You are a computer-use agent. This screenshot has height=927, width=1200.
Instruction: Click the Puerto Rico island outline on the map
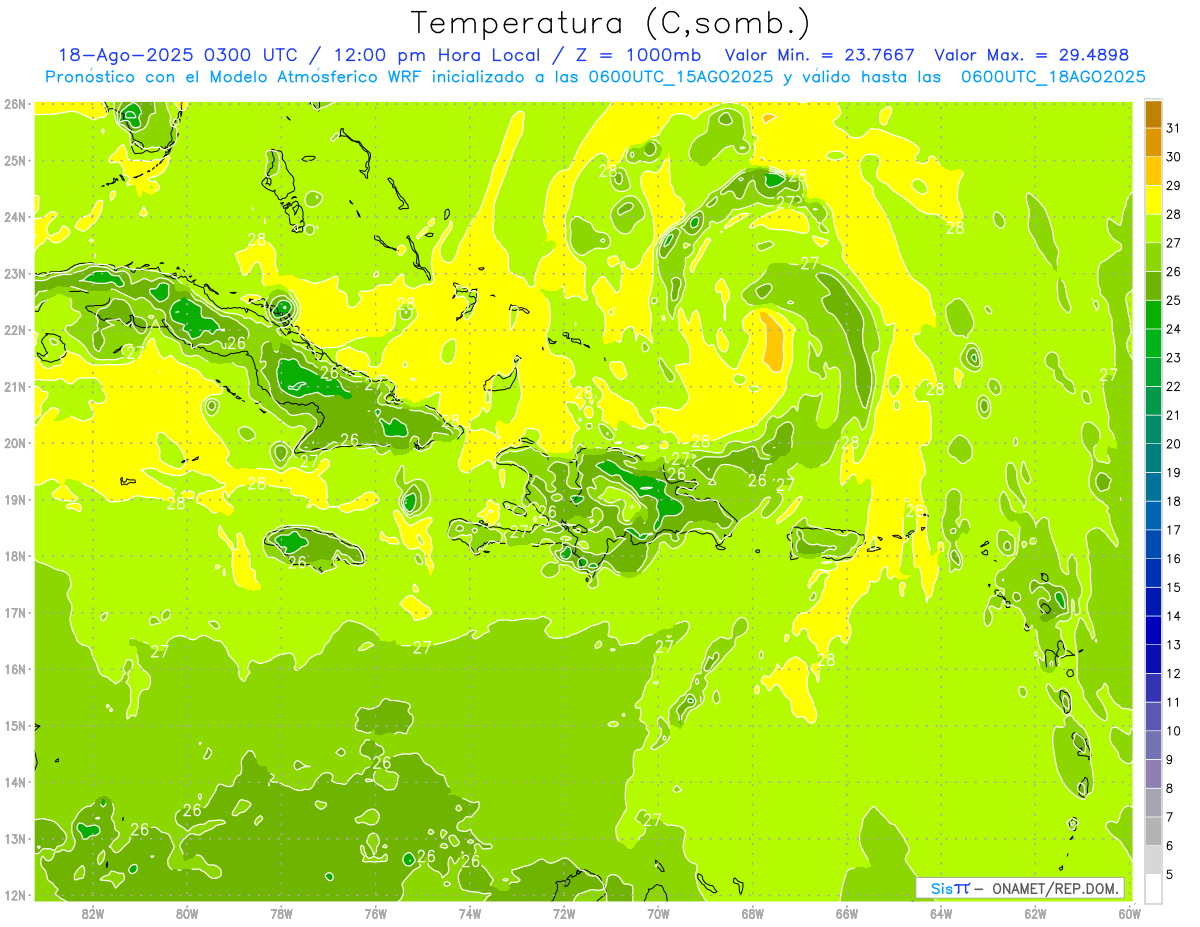pos(826,541)
